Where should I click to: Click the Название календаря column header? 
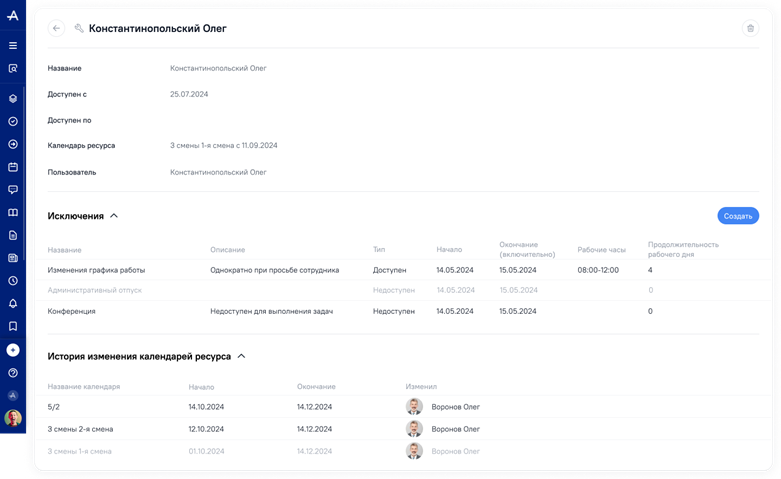click(x=84, y=386)
